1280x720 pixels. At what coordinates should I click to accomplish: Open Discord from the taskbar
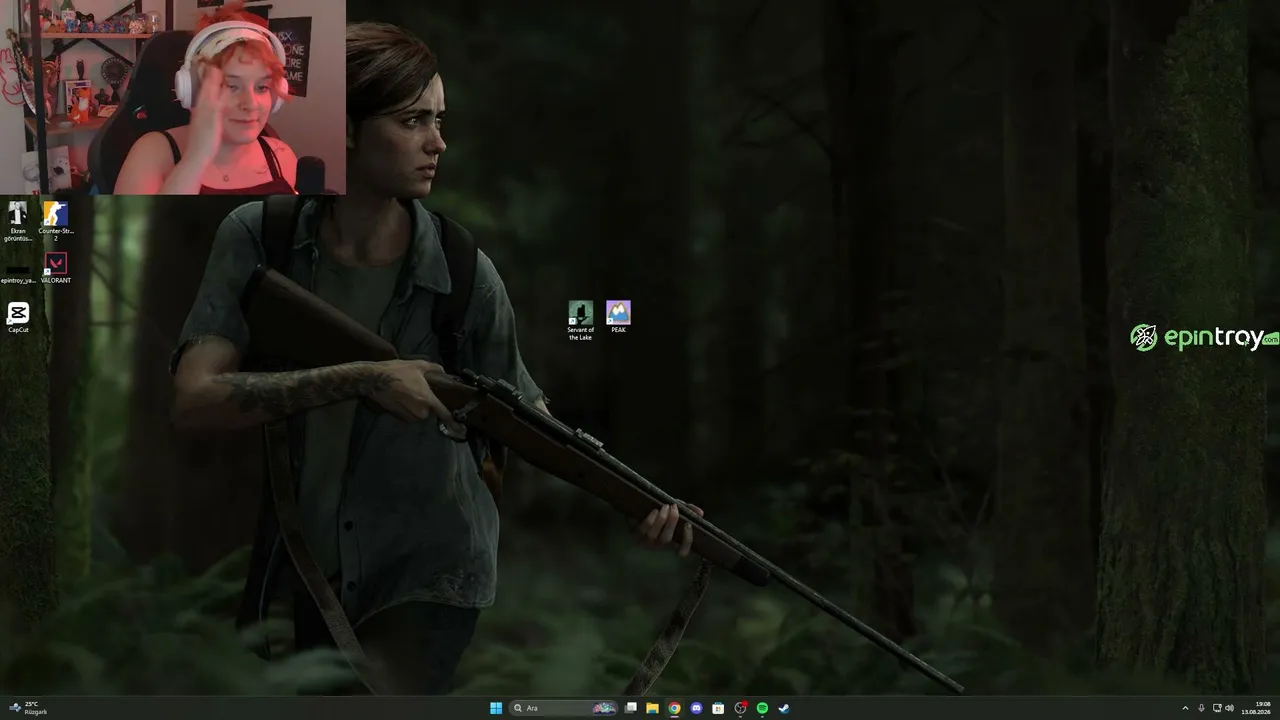click(x=696, y=708)
